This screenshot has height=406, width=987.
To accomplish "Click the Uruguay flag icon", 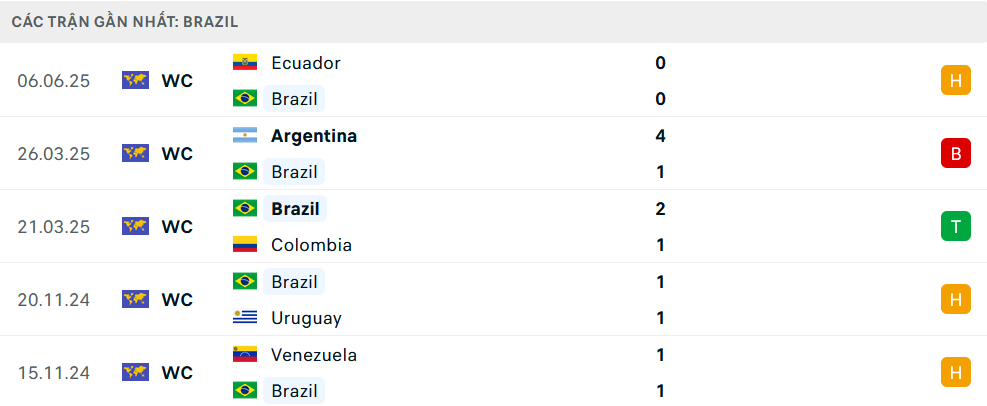I will tap(245, 317).
